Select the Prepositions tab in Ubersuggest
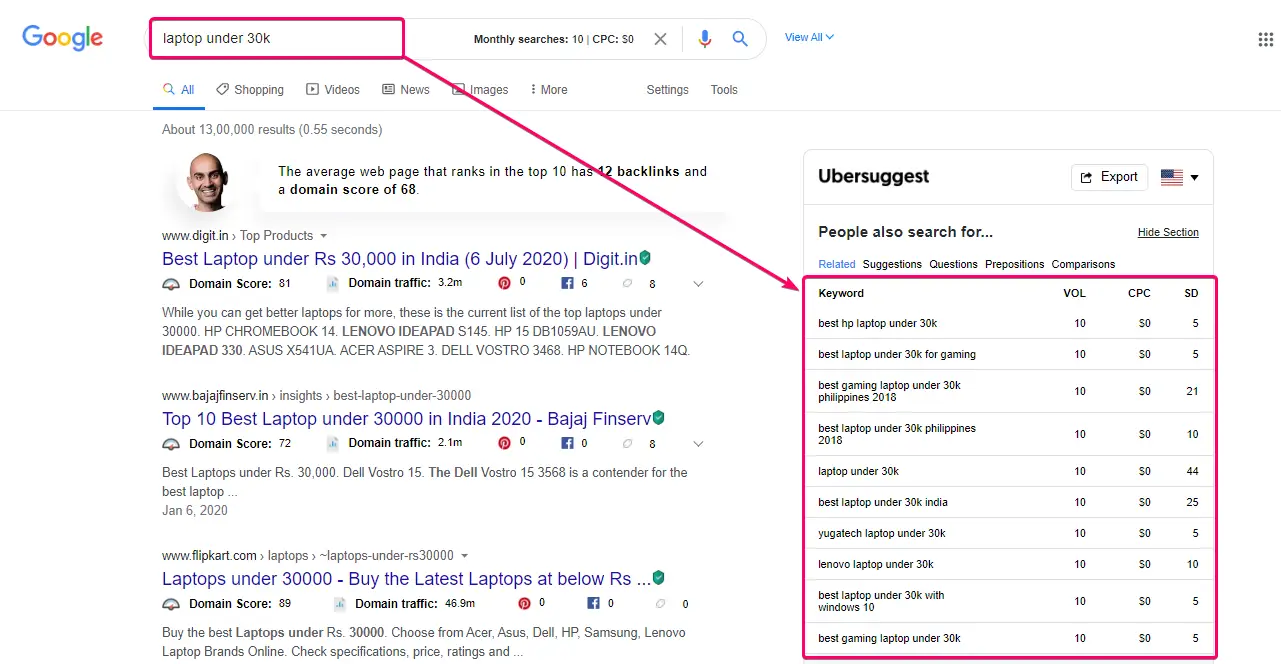 [x=1014, y=264]
